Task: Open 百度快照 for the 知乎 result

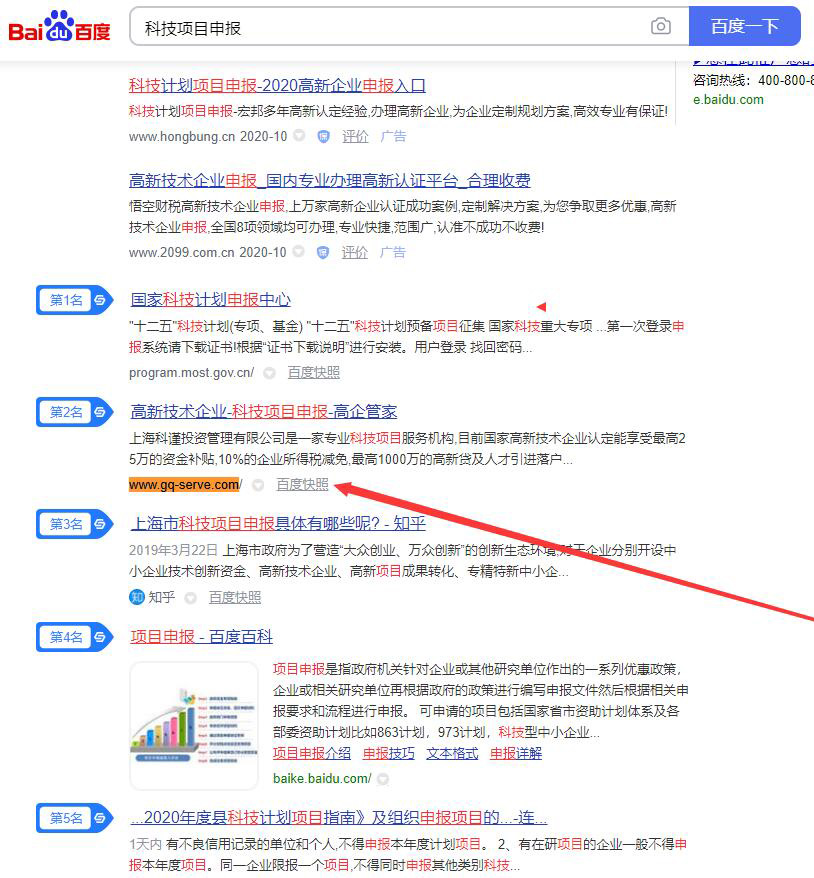Action: [x=235, y=597]
